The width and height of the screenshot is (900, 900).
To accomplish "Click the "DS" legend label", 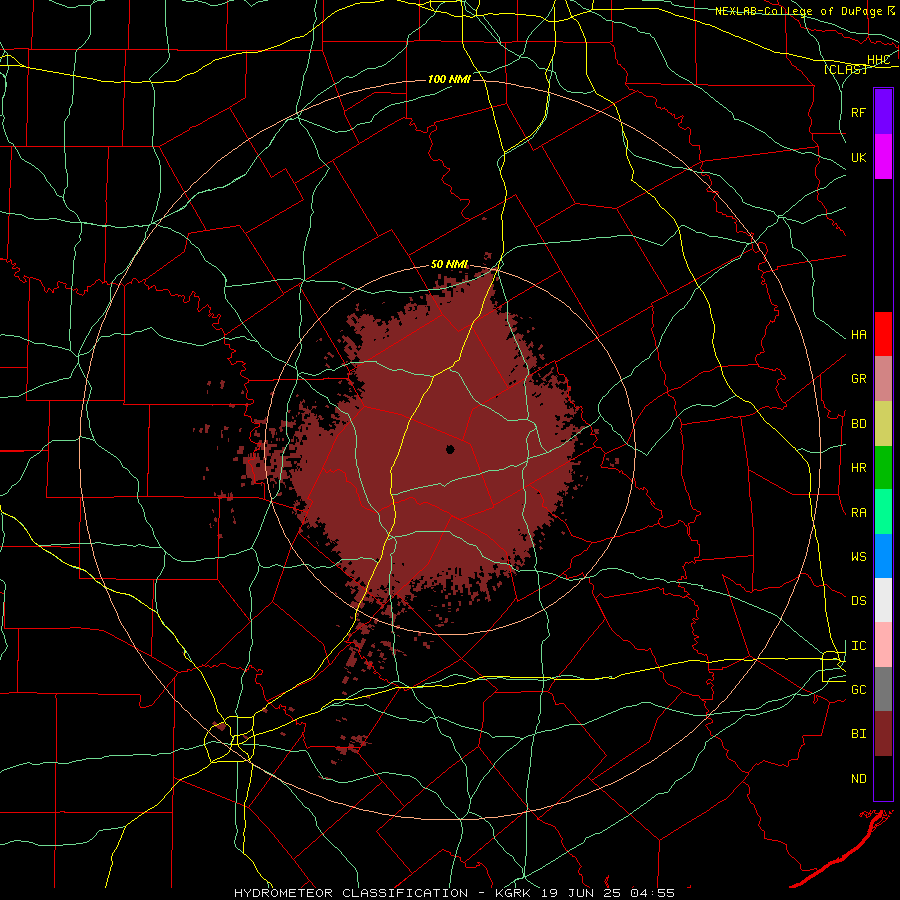I will coord(859,601).
